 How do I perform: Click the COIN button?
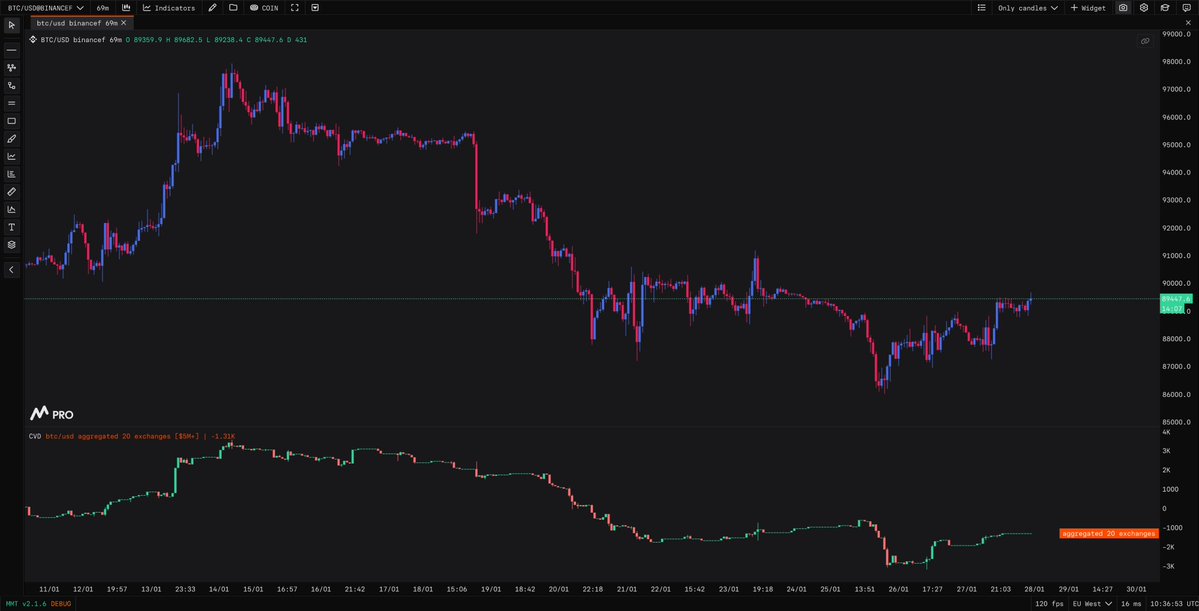tap(264, 8)
